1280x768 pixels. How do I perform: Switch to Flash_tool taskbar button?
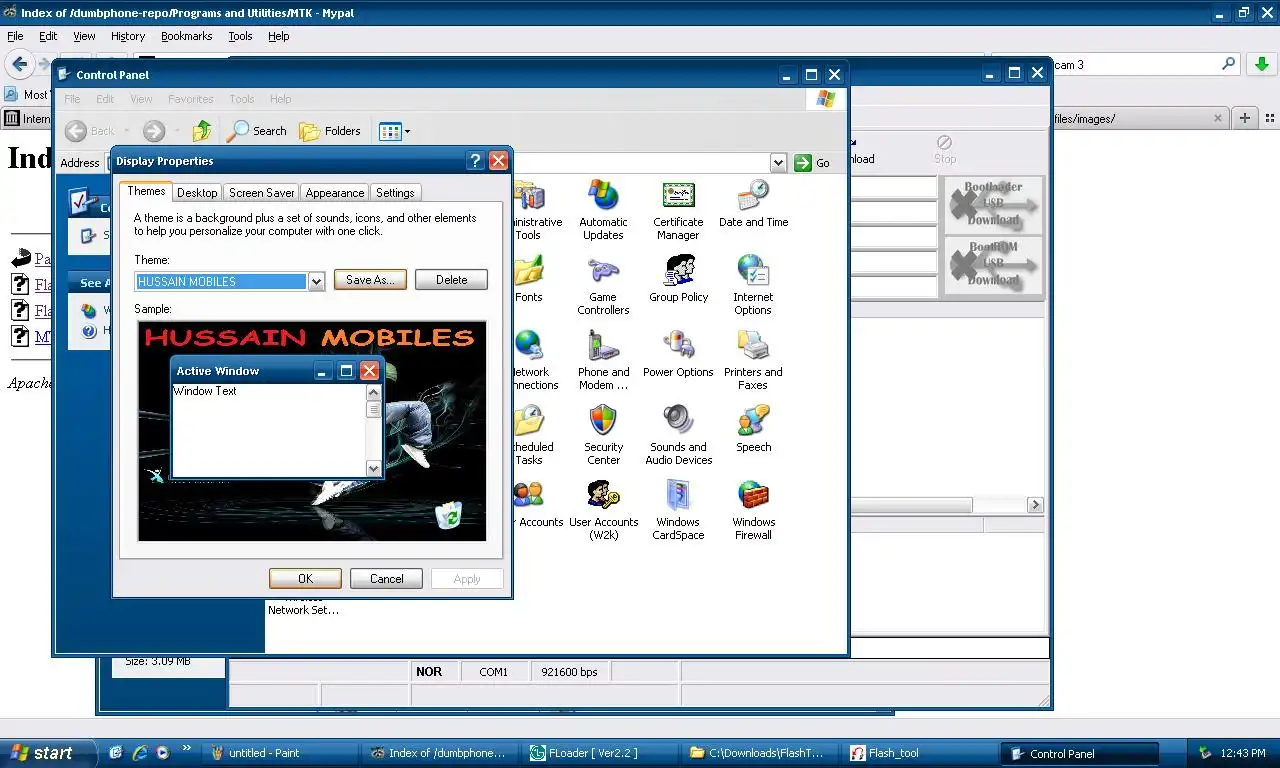click(x=918, y=753)
